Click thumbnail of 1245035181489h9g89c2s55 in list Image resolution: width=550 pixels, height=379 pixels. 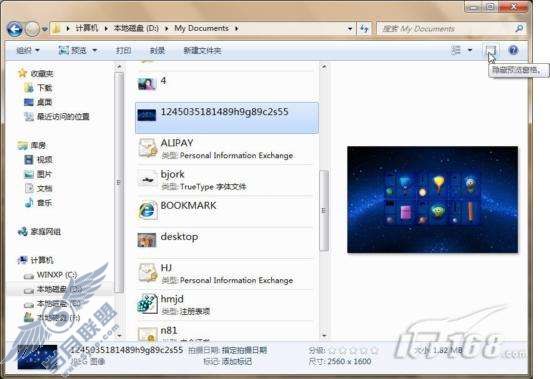point(147,115)
